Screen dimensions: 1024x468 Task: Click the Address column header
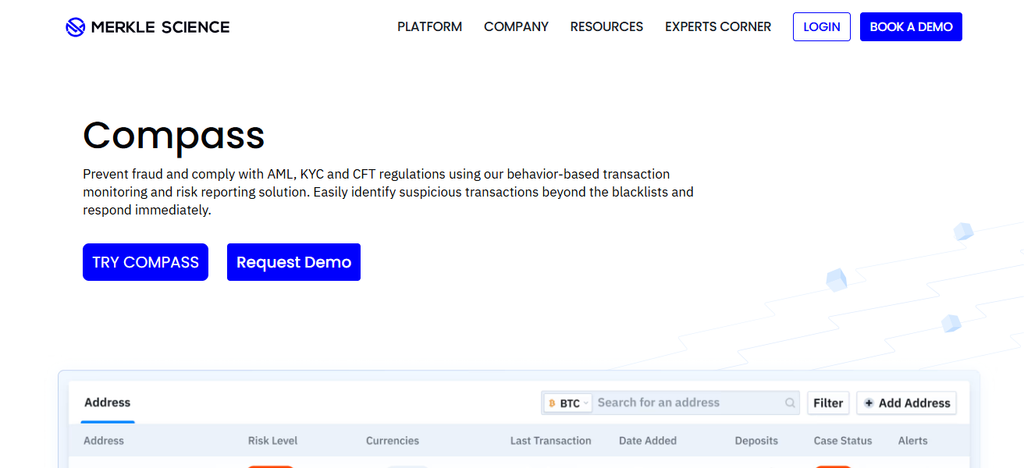point(104,441)
